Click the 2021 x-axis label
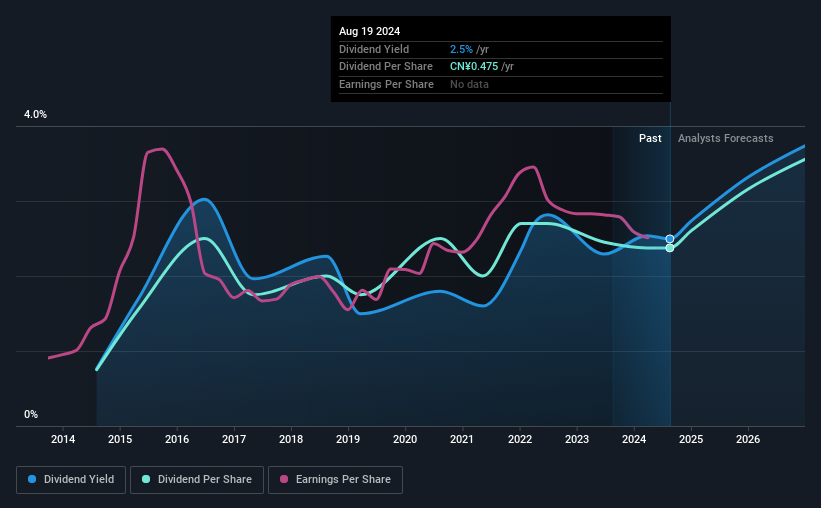 click(462, 439)
